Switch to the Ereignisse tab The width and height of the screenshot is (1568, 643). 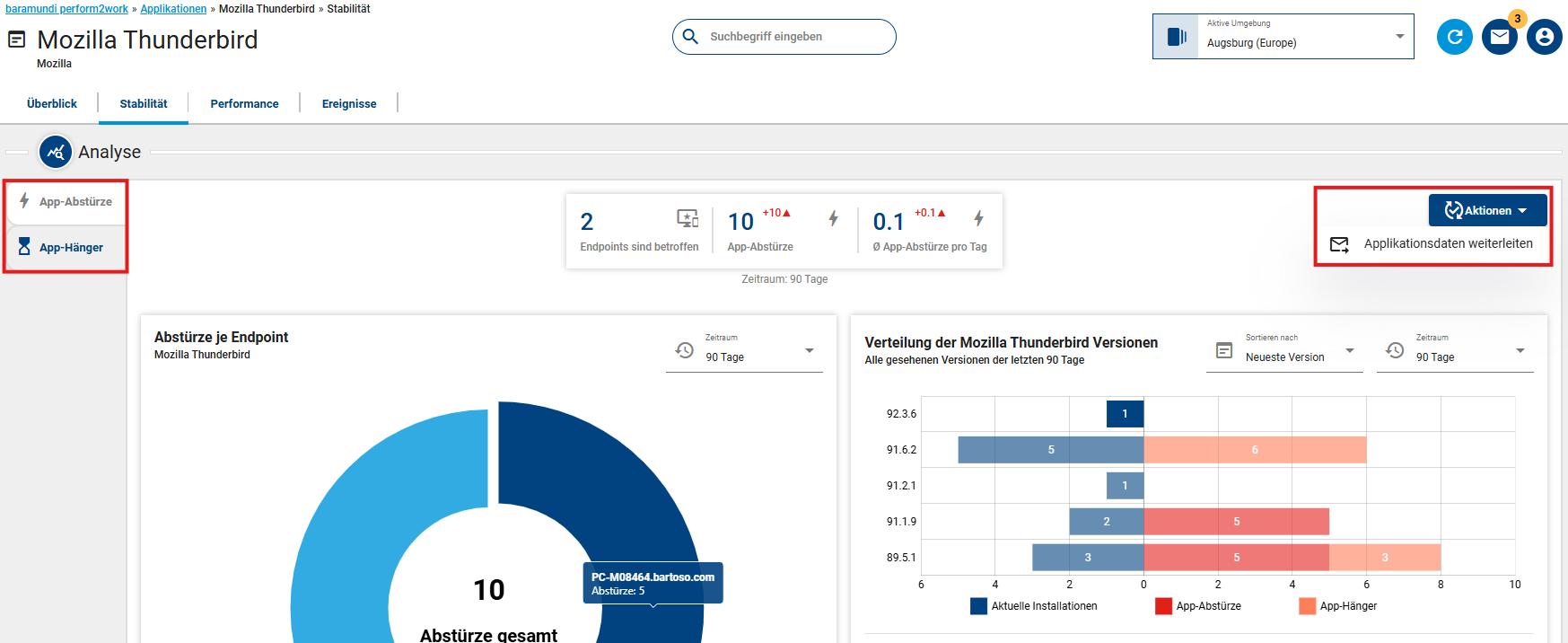[349, 104]
